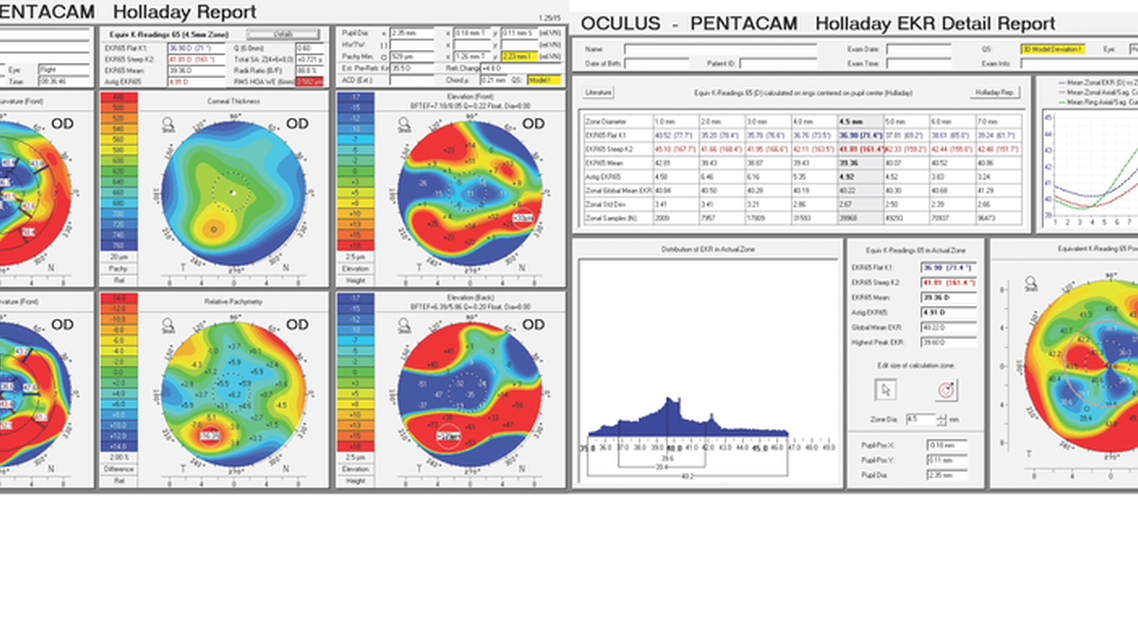Select the concentric circle zone-centering tool

[946, 390]
